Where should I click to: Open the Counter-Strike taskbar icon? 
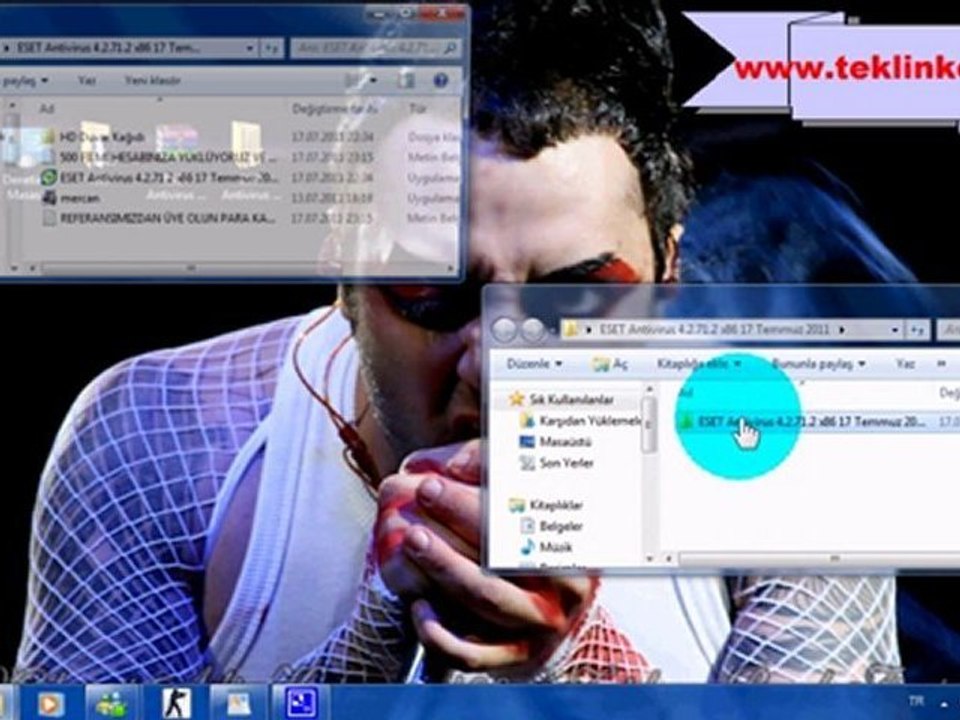click(x=176, y=704)
